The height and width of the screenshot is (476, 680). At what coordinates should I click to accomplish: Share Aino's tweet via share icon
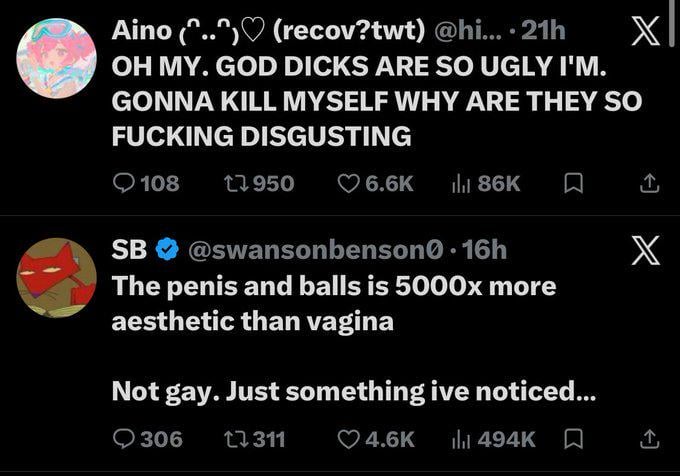click(x=650, y=183)
